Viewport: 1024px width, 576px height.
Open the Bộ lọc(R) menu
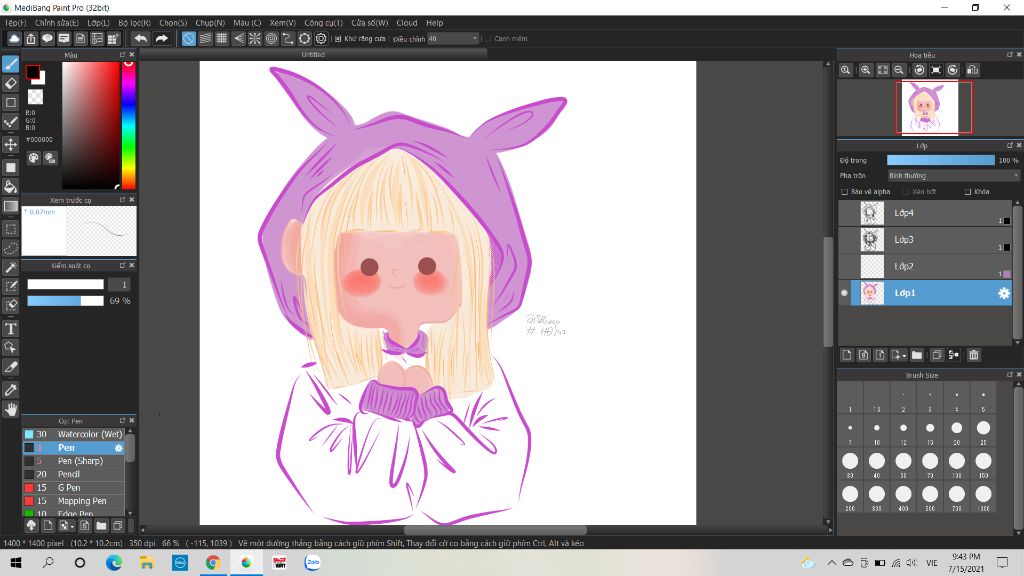[134, 22]
